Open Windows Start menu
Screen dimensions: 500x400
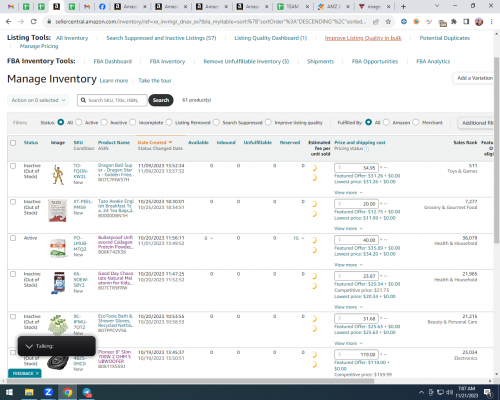click(9, 392)
